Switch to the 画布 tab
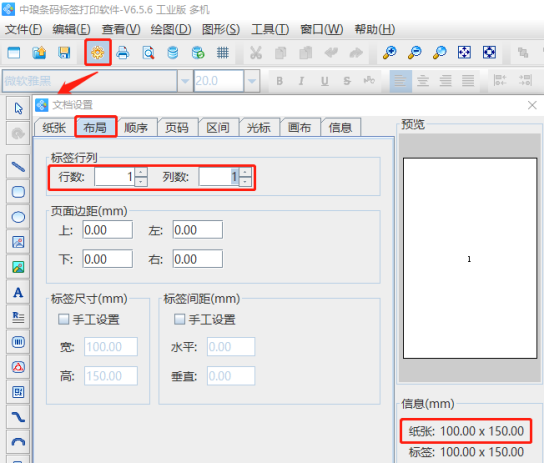 tap(299, 128)
